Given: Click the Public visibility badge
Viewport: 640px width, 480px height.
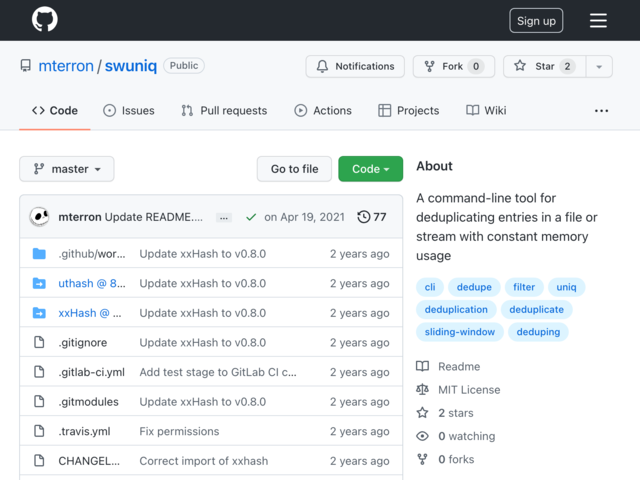Looking at the screenshot, I should click(x=184, y=66).
